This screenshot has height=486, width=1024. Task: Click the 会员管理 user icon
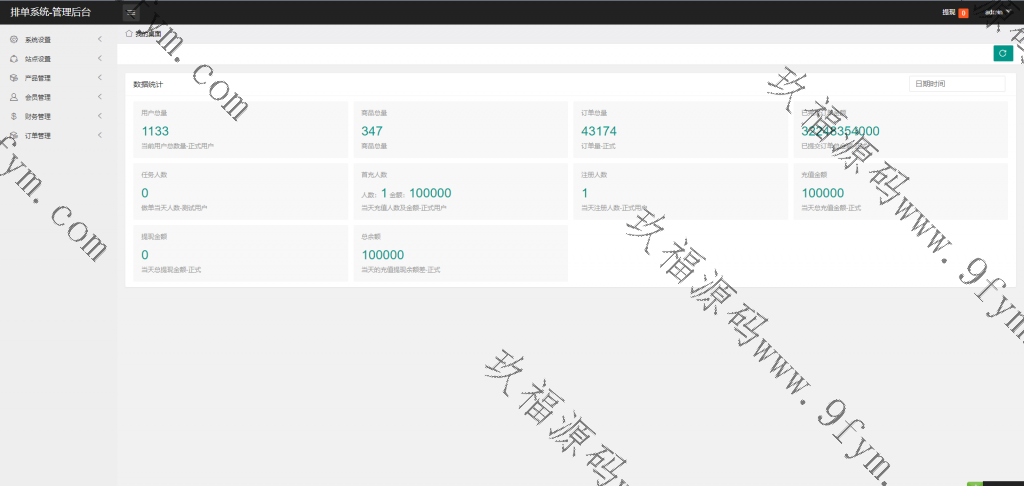coord(13,97)
